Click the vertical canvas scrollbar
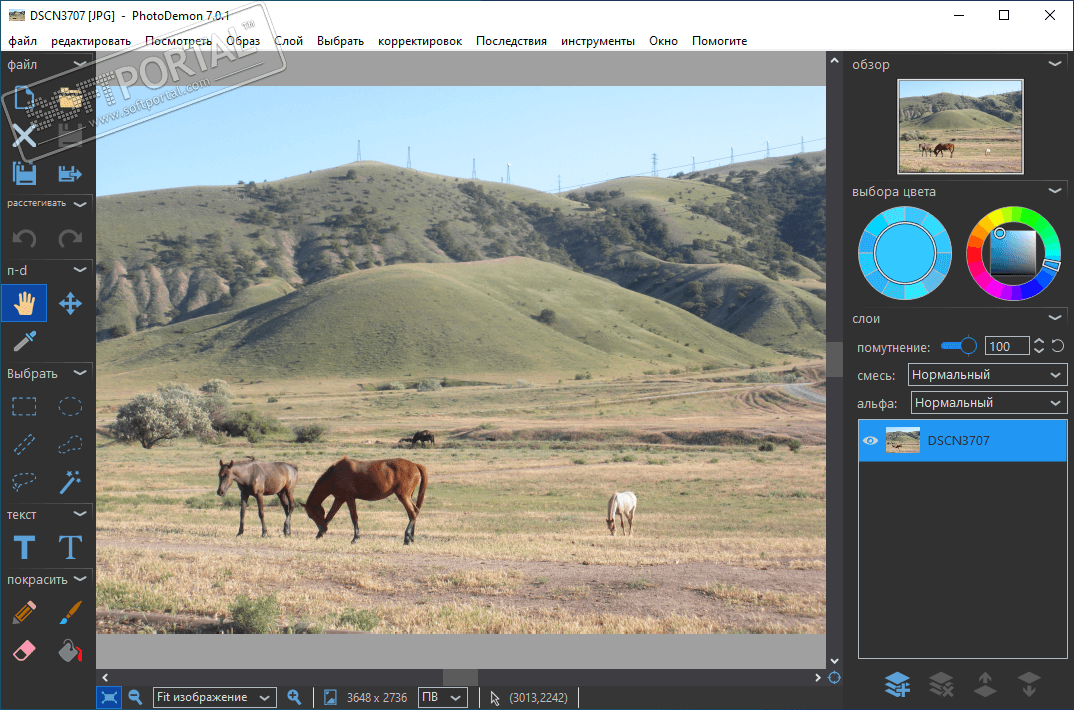Image resolution: width=1074 pixels, height=710 pixels. pyautogui.click(x=834, y=361)
